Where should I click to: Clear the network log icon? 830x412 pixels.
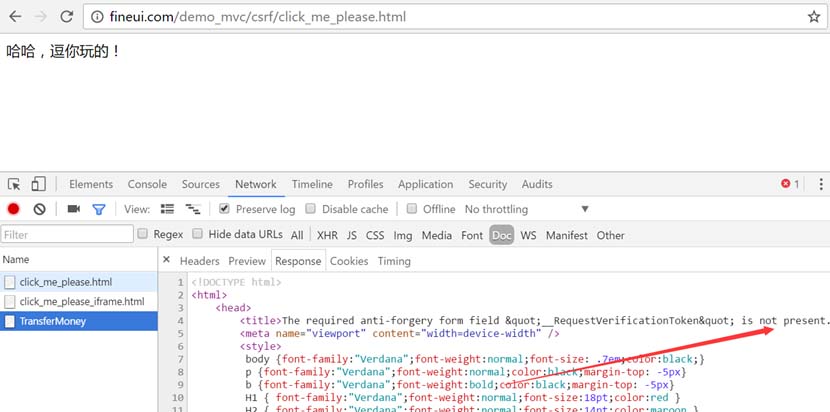[x=39, y=209]
